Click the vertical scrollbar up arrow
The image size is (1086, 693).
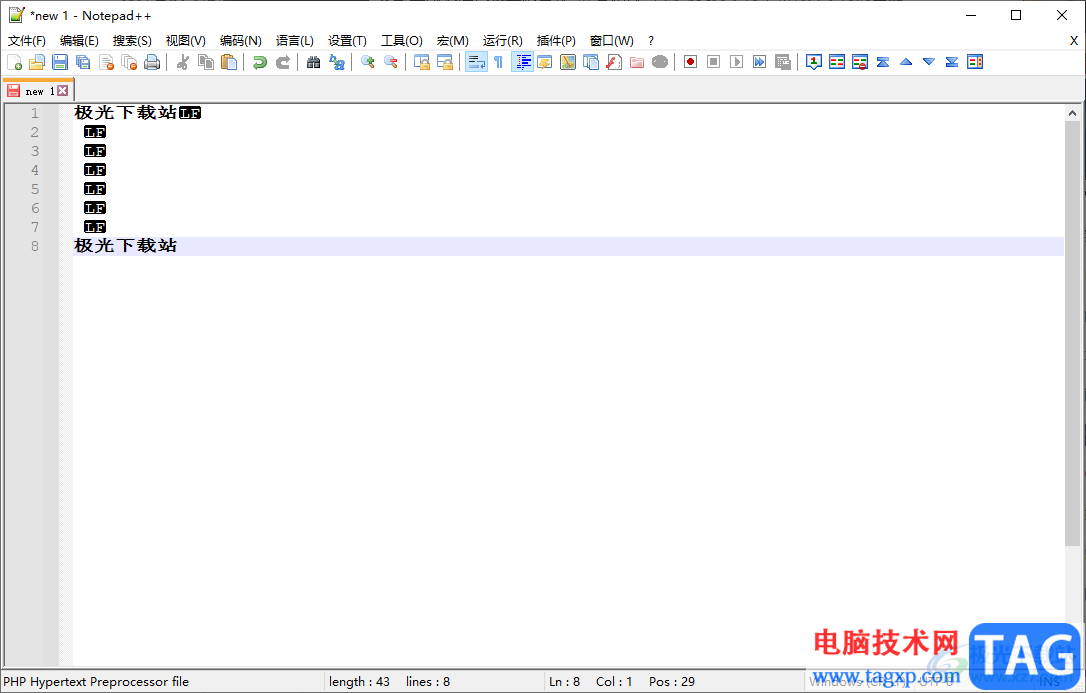1072,113
